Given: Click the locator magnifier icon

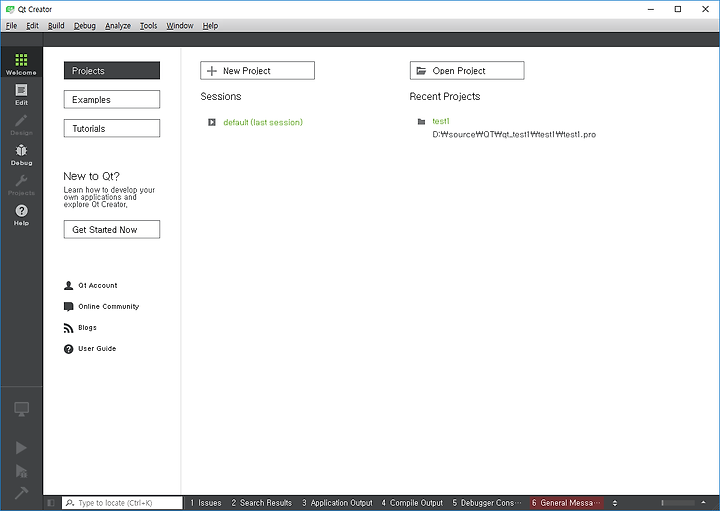Looking at the screenshot, I should point(70,503).
